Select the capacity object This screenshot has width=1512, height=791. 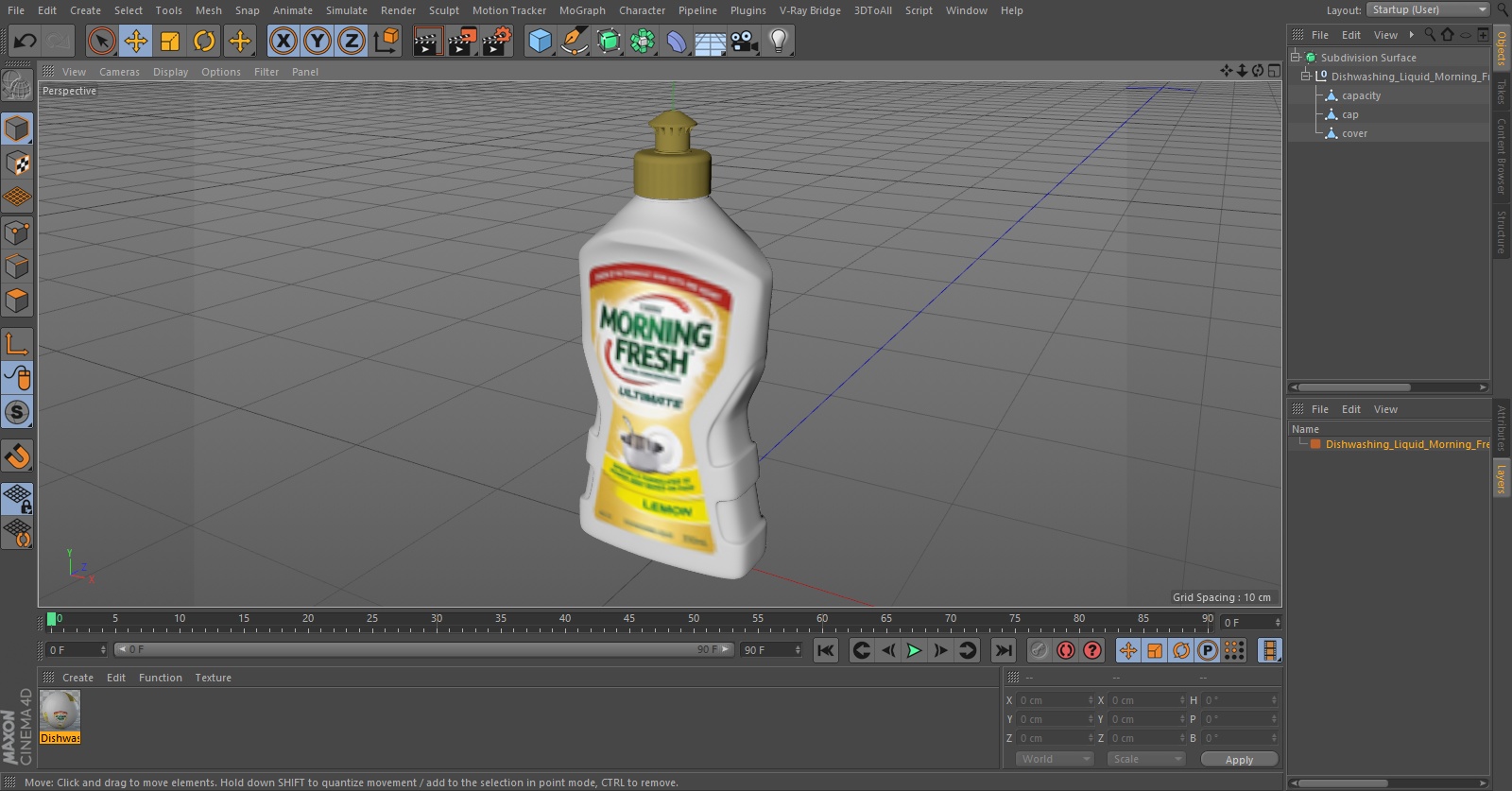coord(1361,95)
